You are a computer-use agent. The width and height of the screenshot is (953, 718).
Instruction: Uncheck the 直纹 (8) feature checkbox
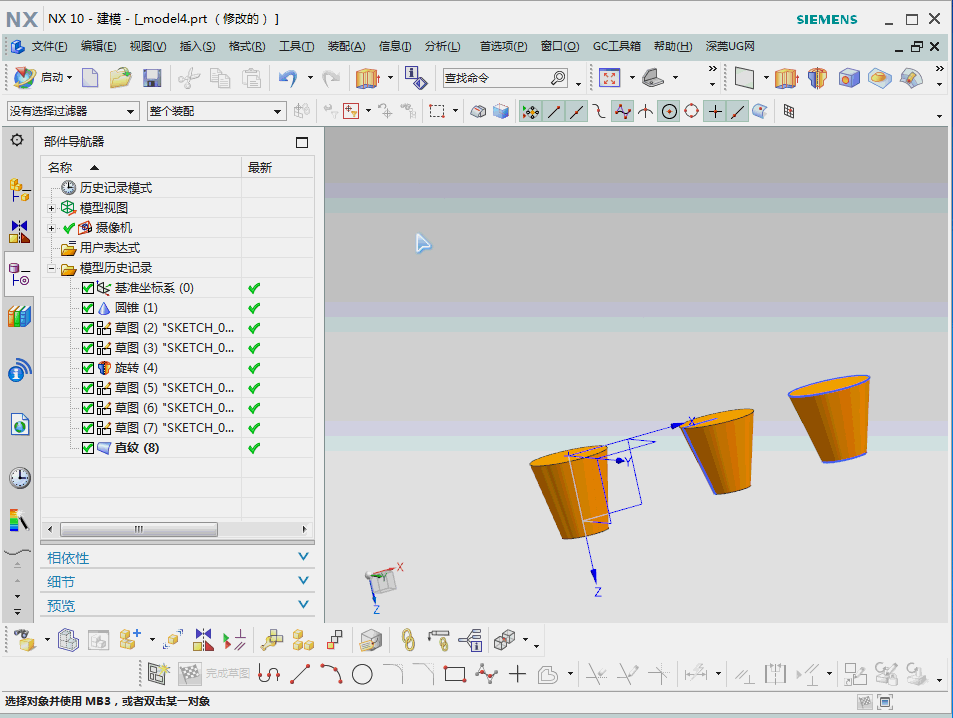pos(88,448)
